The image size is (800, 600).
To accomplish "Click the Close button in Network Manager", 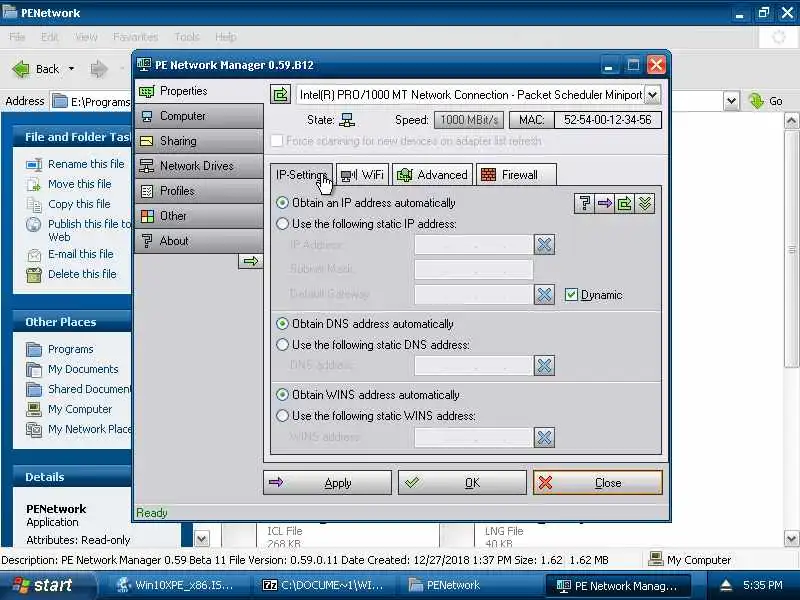I will coord(598,483).
